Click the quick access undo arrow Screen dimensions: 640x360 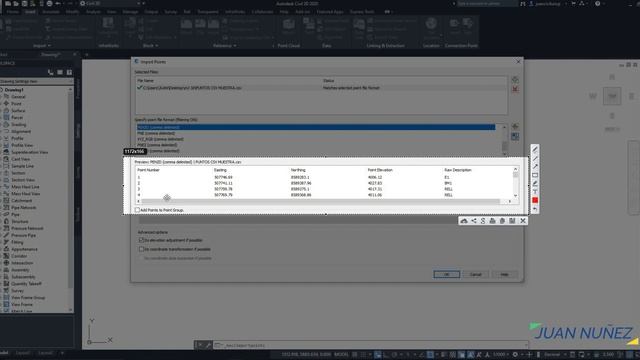[x=58, y=3]
